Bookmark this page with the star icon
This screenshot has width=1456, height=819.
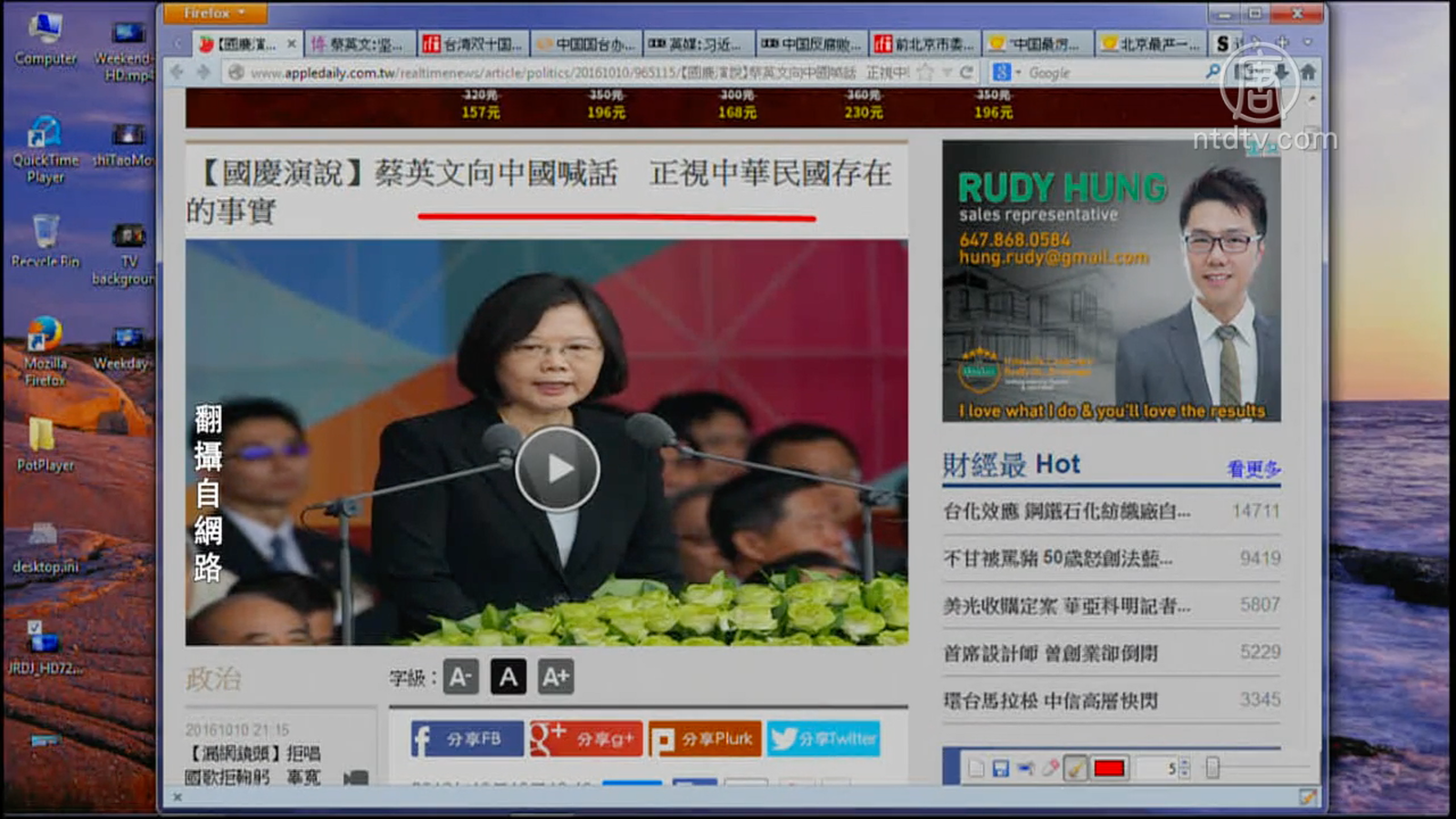coord(925,72)
